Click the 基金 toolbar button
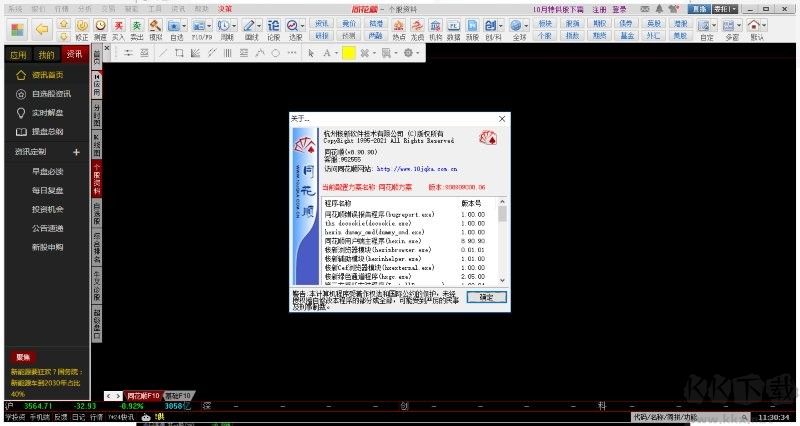 pos(627,35)
